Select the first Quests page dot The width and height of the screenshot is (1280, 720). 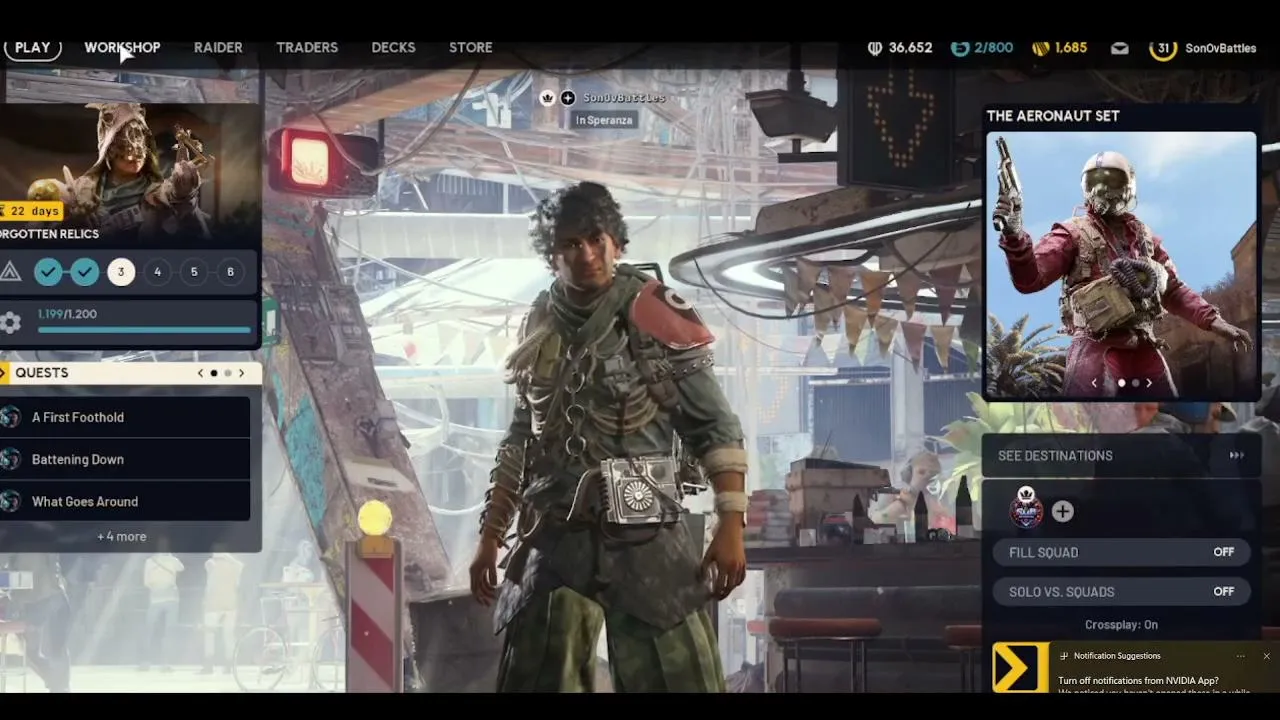[x=214, y=373]
